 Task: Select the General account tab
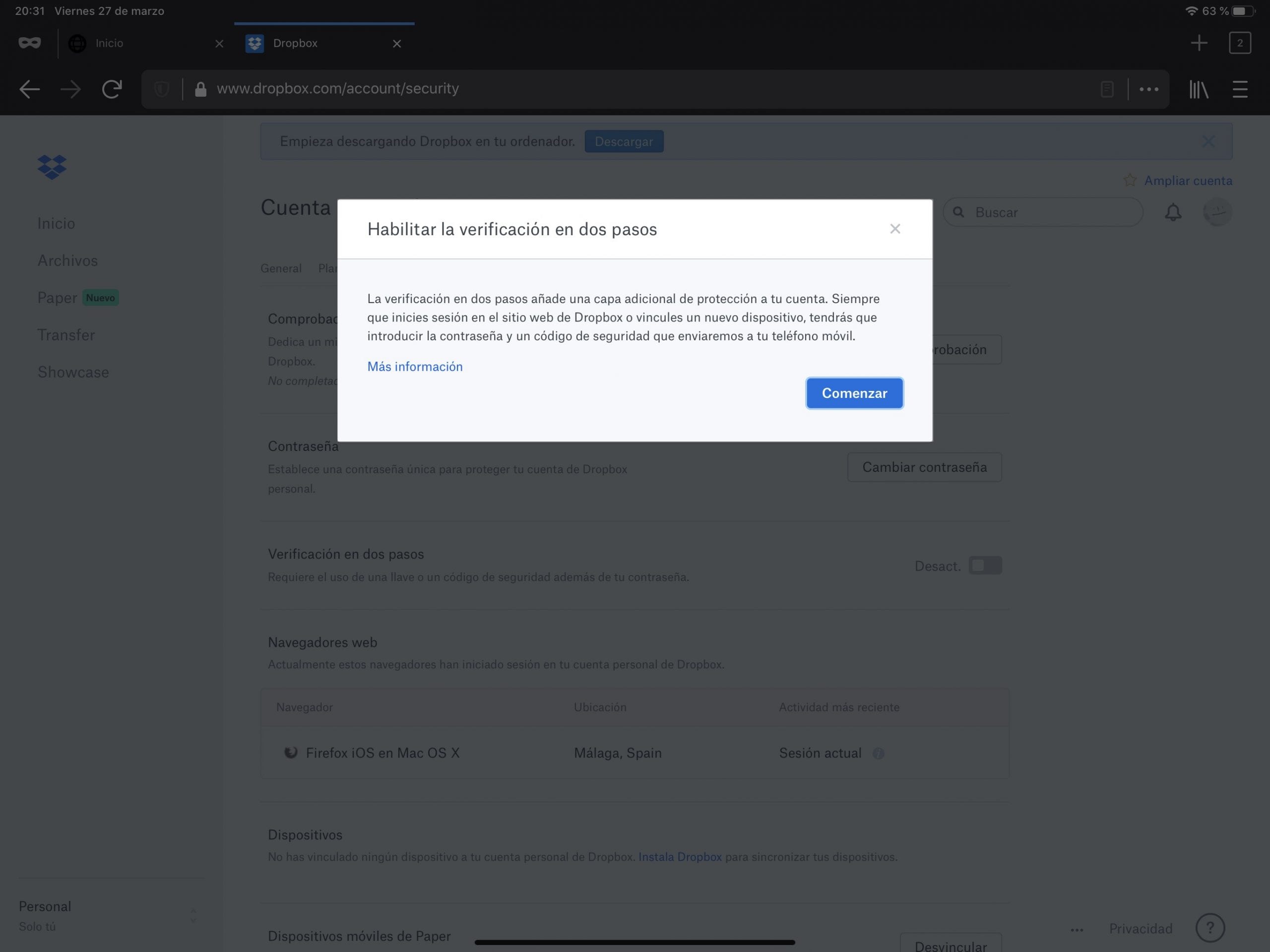tap(281, 268)
